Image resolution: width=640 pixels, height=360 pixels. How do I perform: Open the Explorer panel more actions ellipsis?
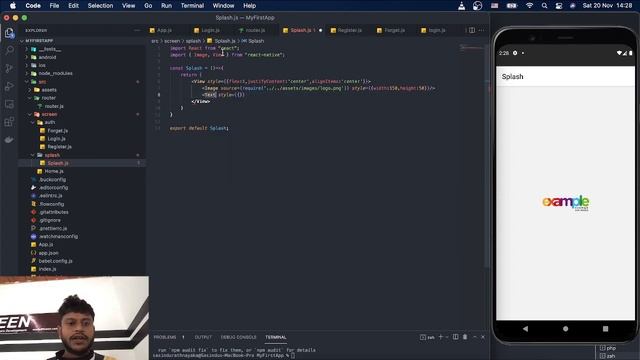(137, 30)
